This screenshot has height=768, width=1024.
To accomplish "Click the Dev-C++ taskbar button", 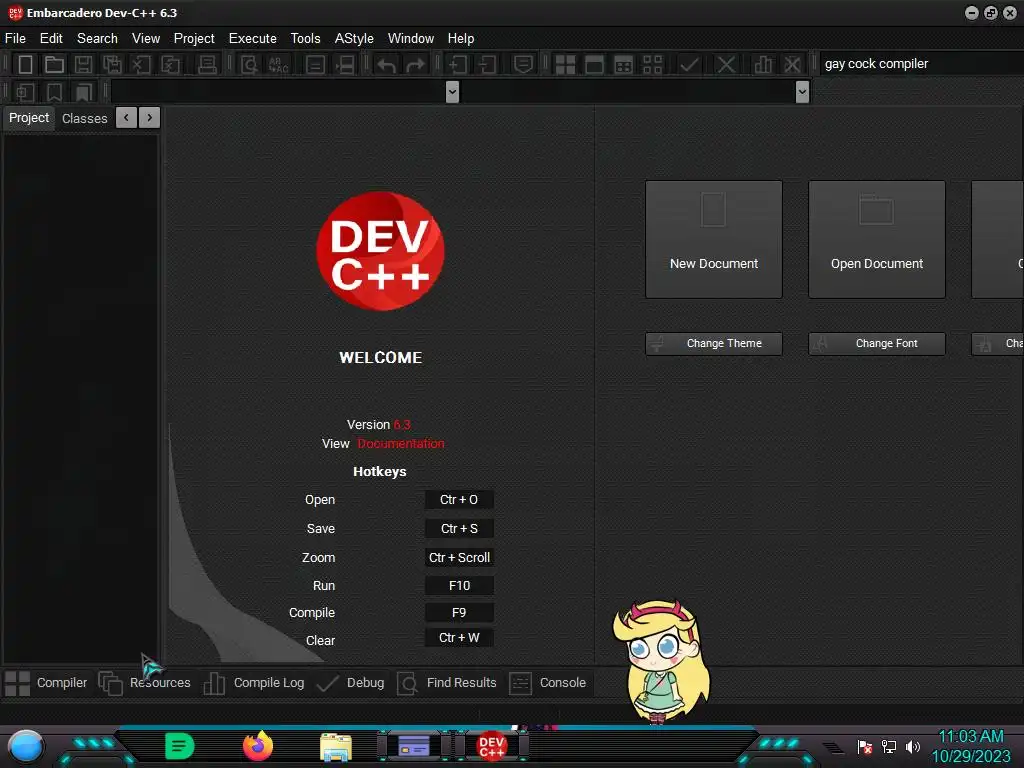I will click(492, 746).
